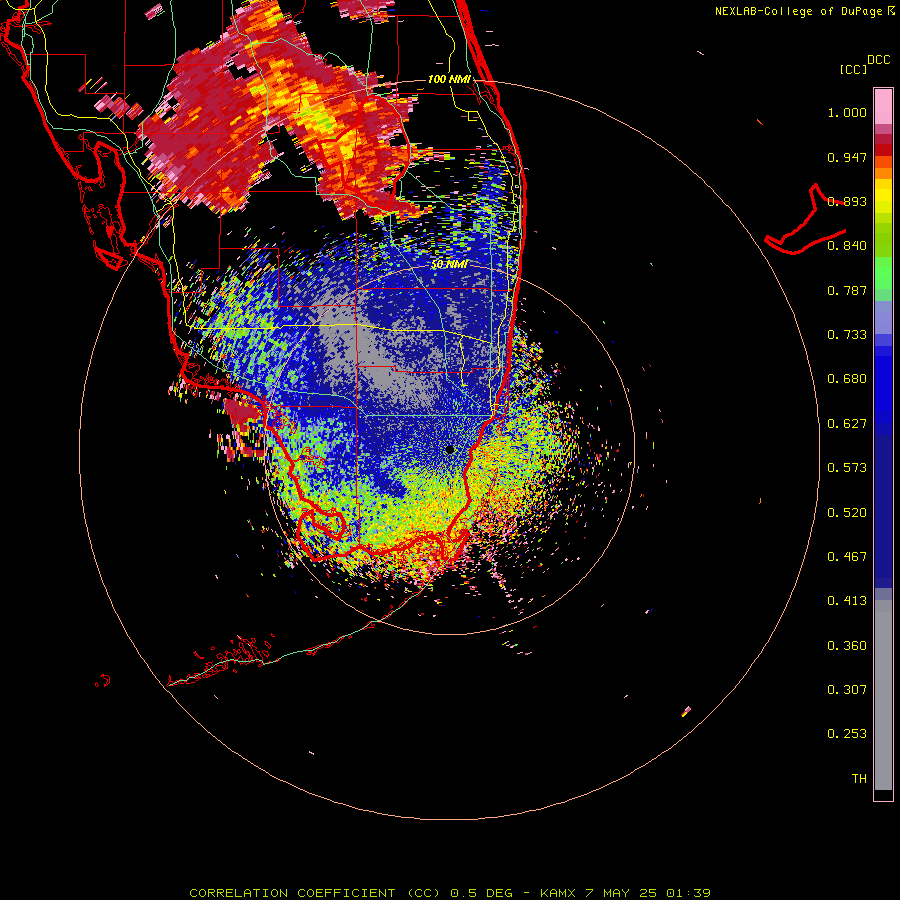Click the KAMX station identifier in caption
This screenshot has height=900, width=900.
point(557,893)
